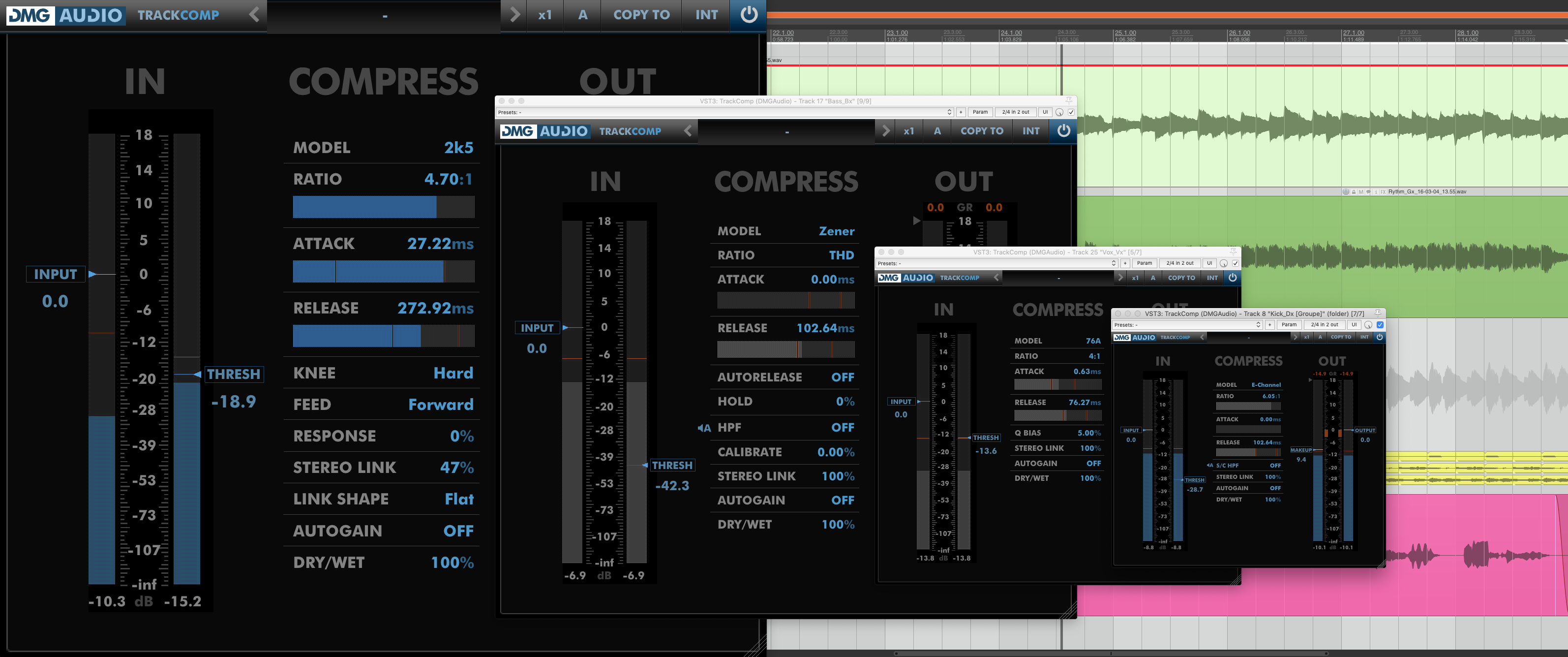
Task: Open Presets dropdown in Vox_Vx window
Action: click(996, 263)
